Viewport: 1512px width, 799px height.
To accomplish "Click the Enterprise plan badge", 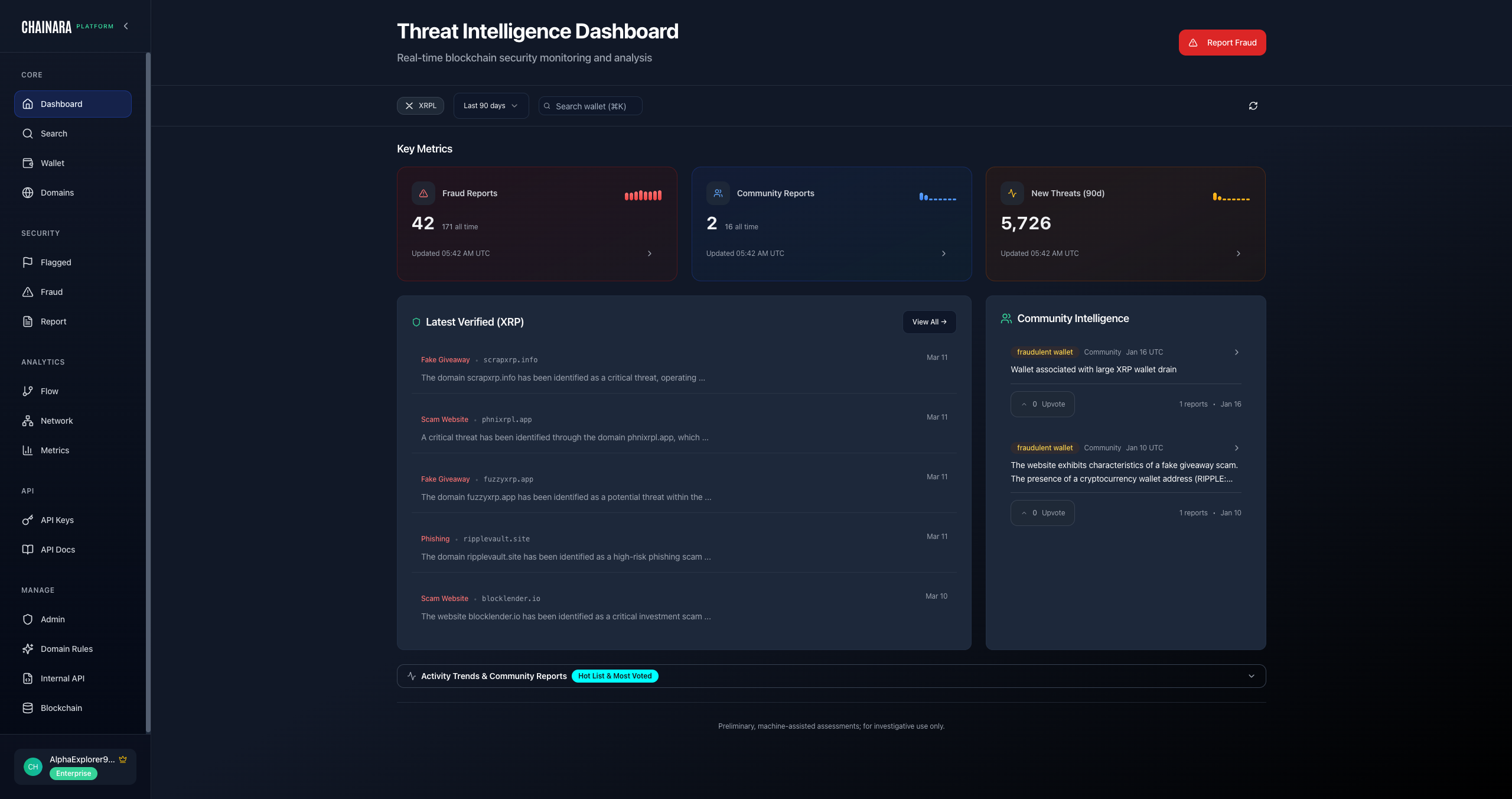I will (x=74, y=774).
